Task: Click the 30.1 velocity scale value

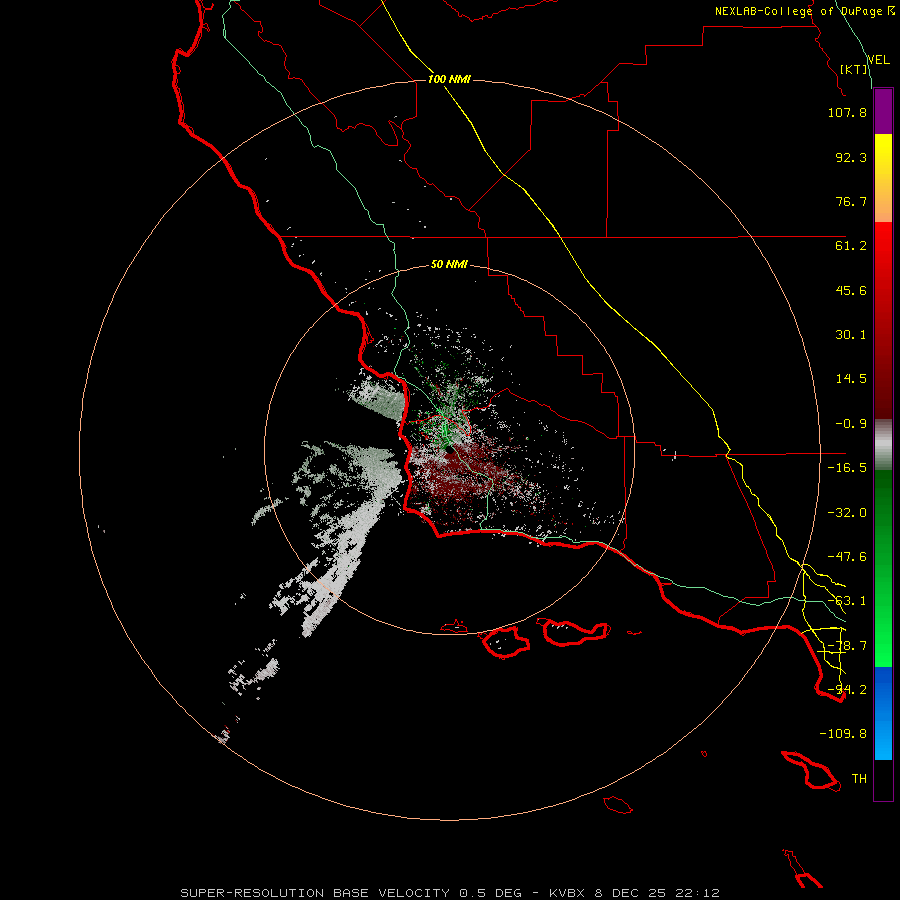Action: pos(851,335)
